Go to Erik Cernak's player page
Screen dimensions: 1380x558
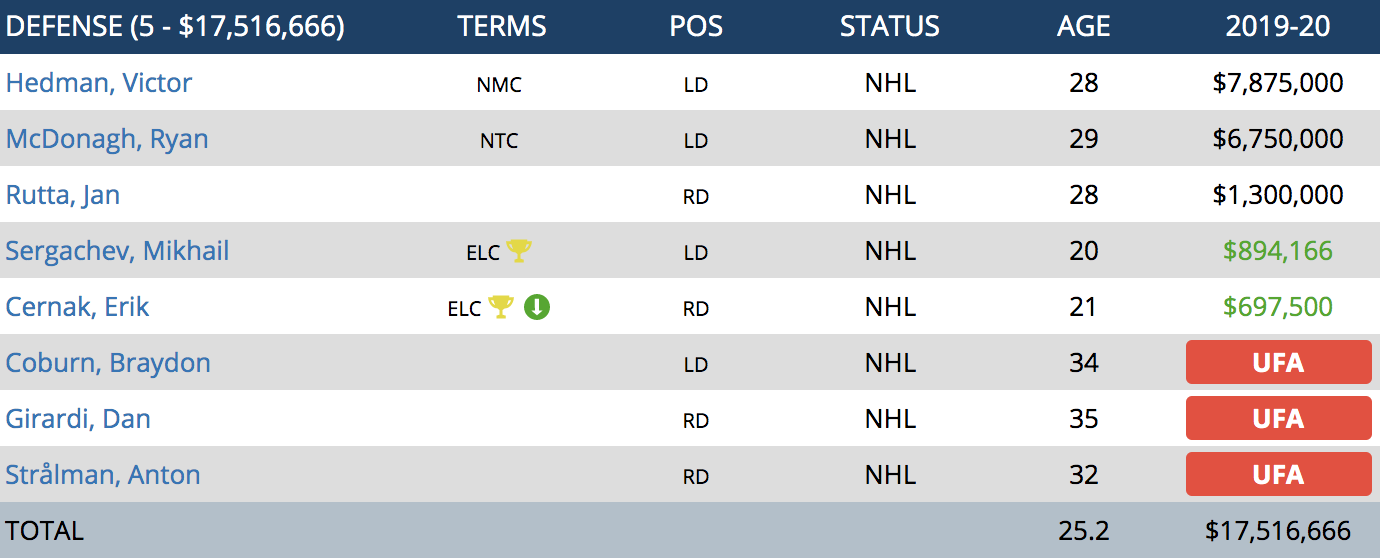tap(77, 306)
